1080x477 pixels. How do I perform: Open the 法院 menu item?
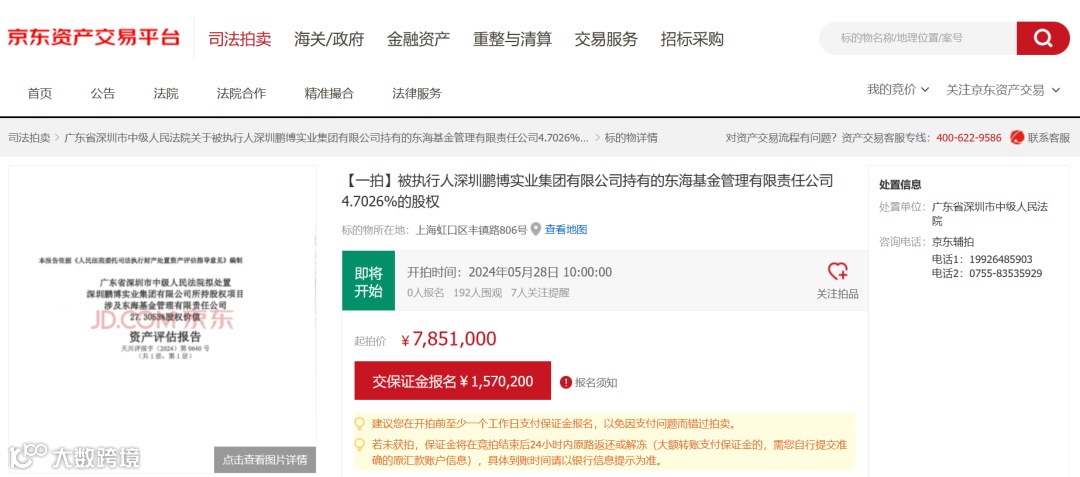[x=165, y=94]
